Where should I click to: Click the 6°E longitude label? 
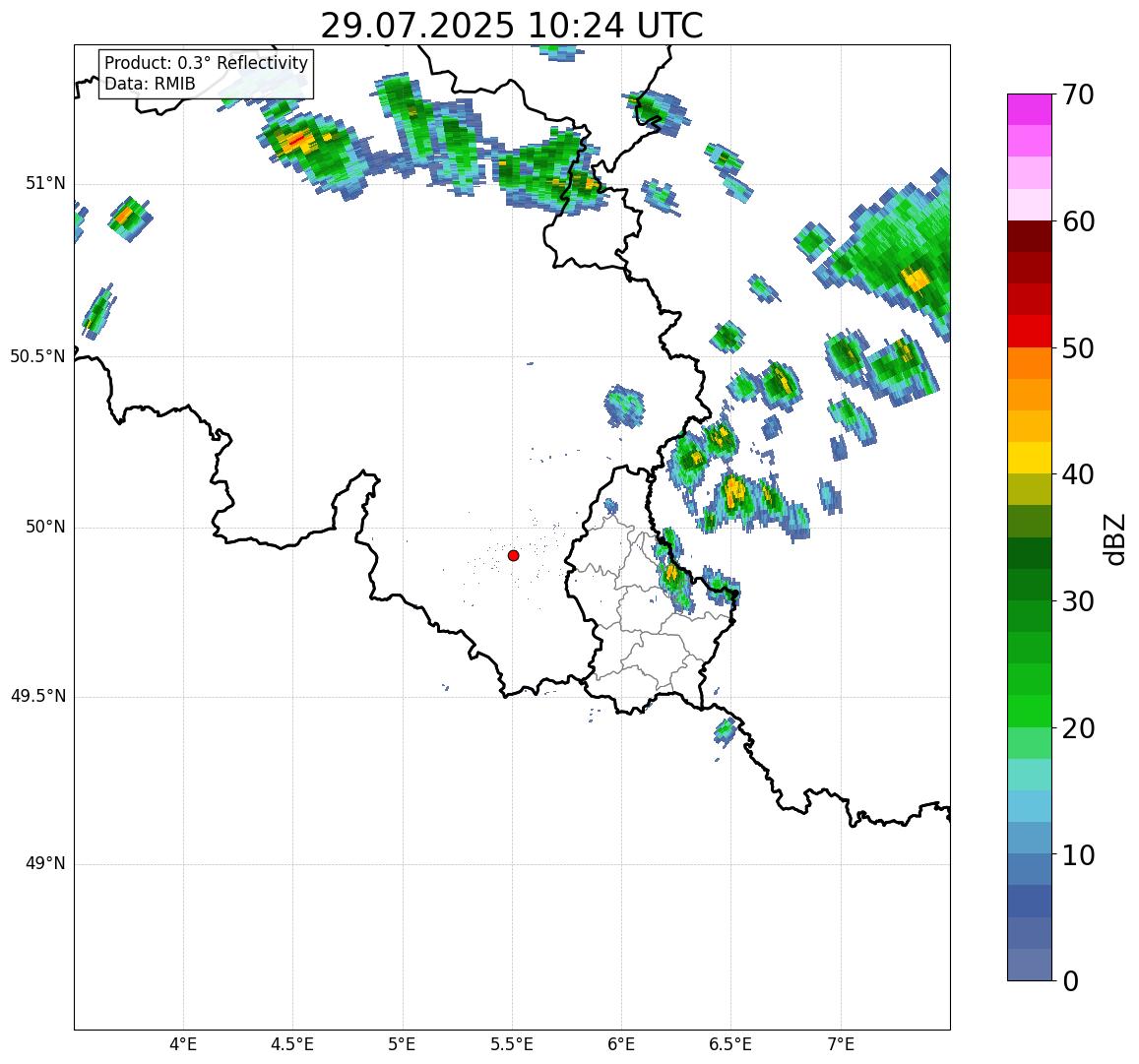[621, 1044]
